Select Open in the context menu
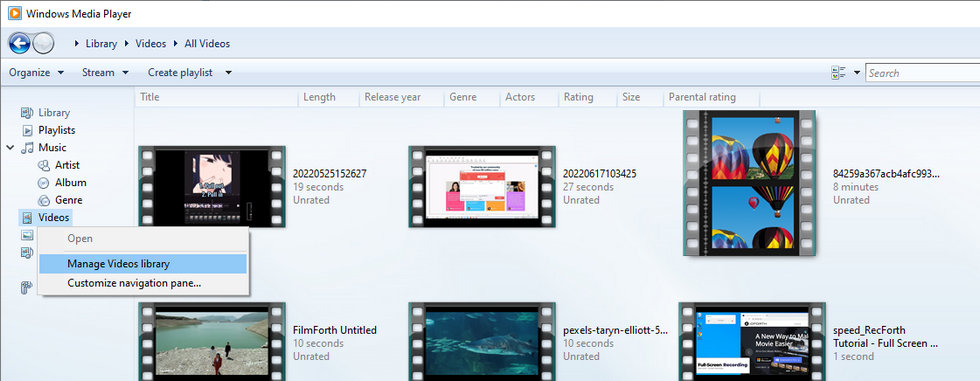The image size is (980, 381). [x=143, y=238]
